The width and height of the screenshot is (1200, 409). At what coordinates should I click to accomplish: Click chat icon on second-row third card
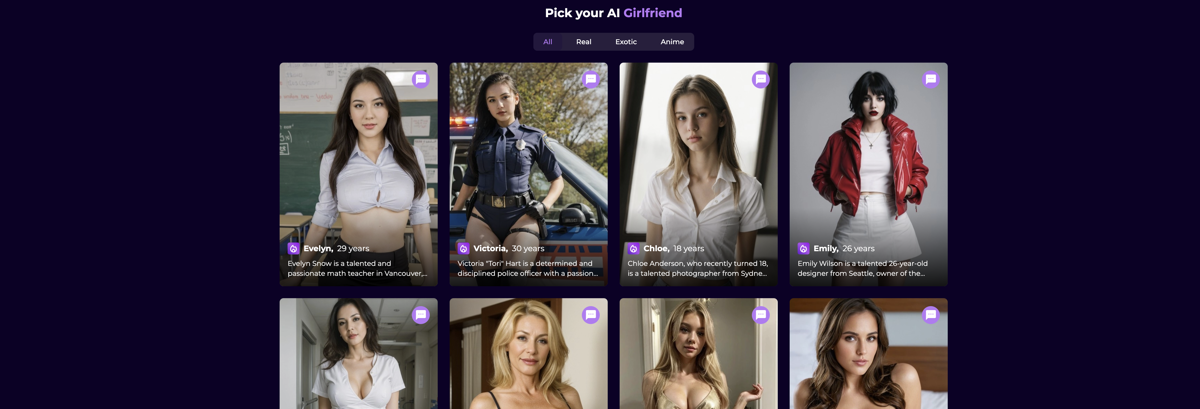(x=761, y=314)
